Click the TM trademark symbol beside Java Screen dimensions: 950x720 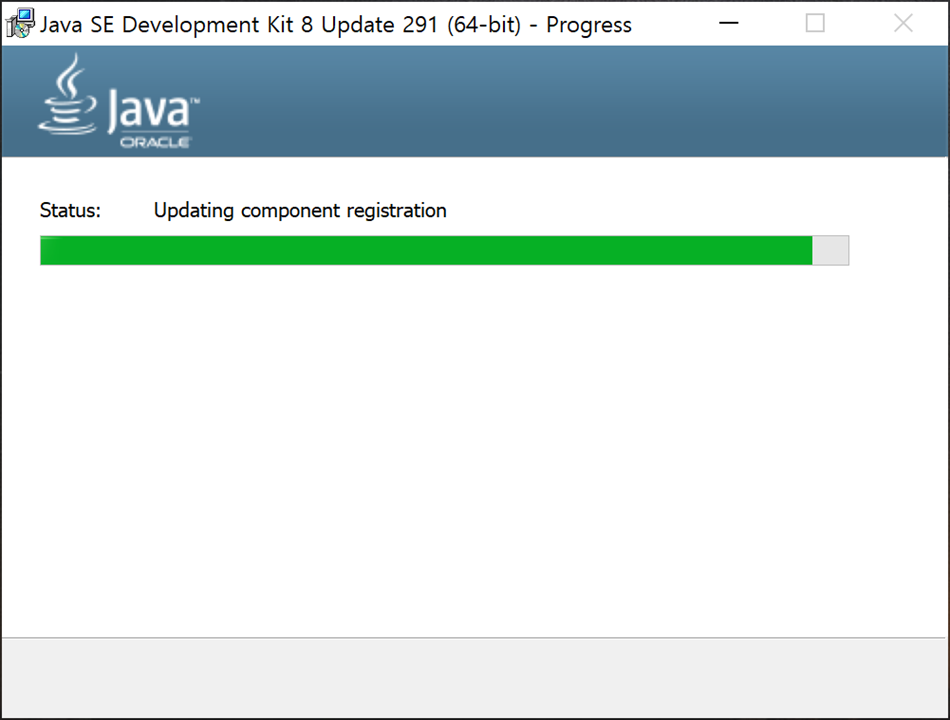[x=195, y=99]
